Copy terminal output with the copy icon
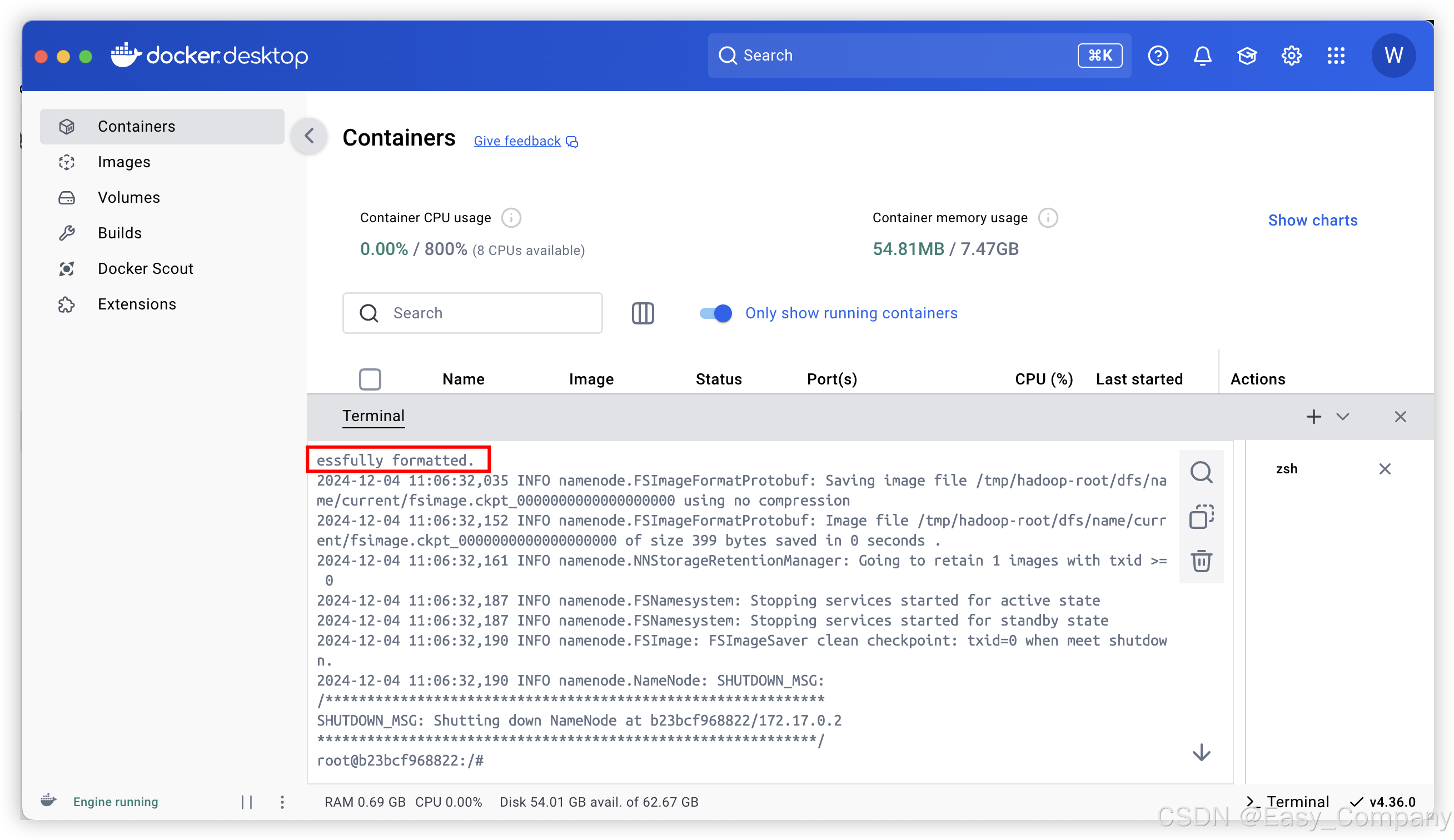 pos(1201,517)
